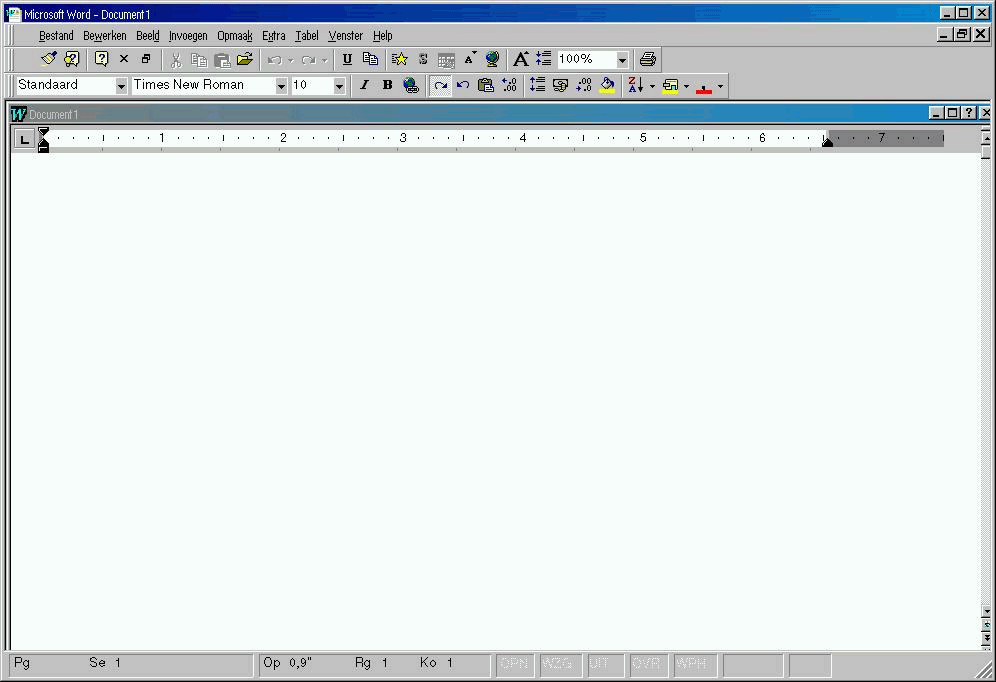Open the Venster menu
The image size is (996, 682).
coord(346,36)
